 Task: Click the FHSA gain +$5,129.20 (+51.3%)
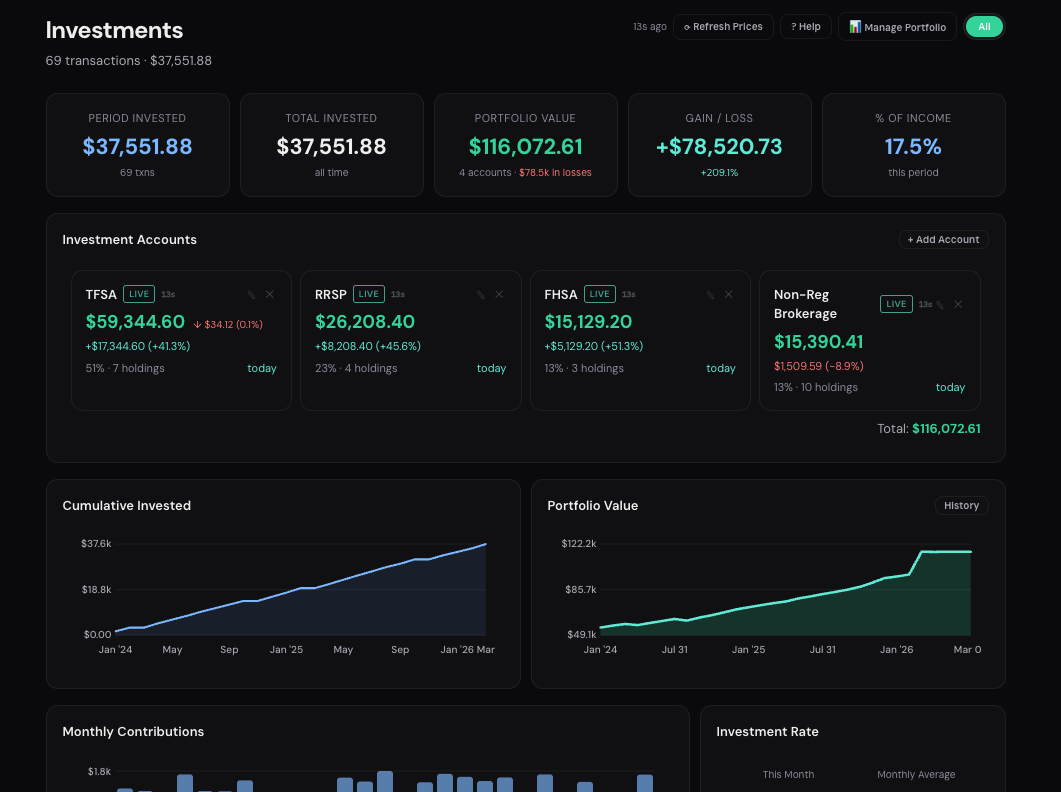point(593,346)
